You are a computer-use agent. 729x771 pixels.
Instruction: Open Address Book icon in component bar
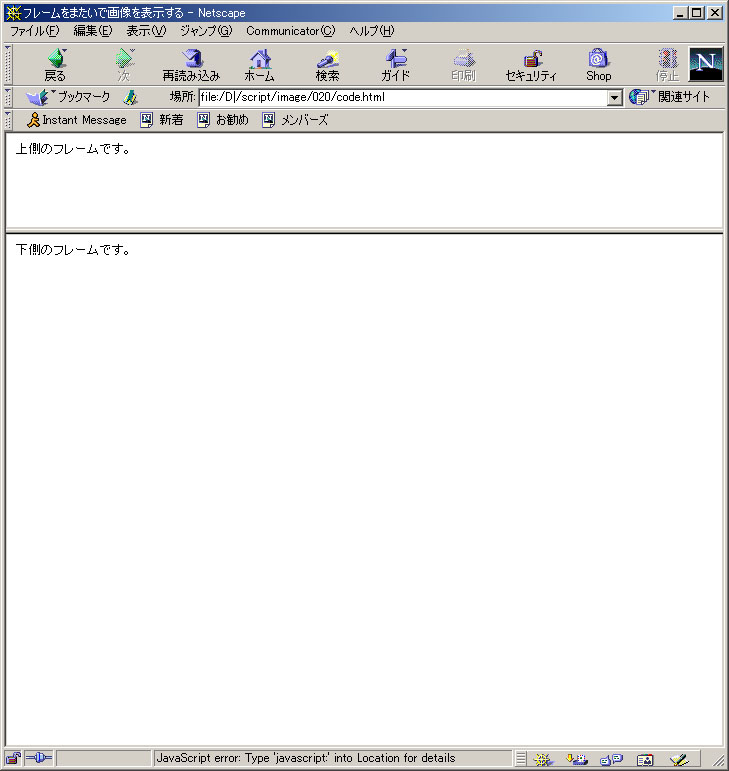645,759
